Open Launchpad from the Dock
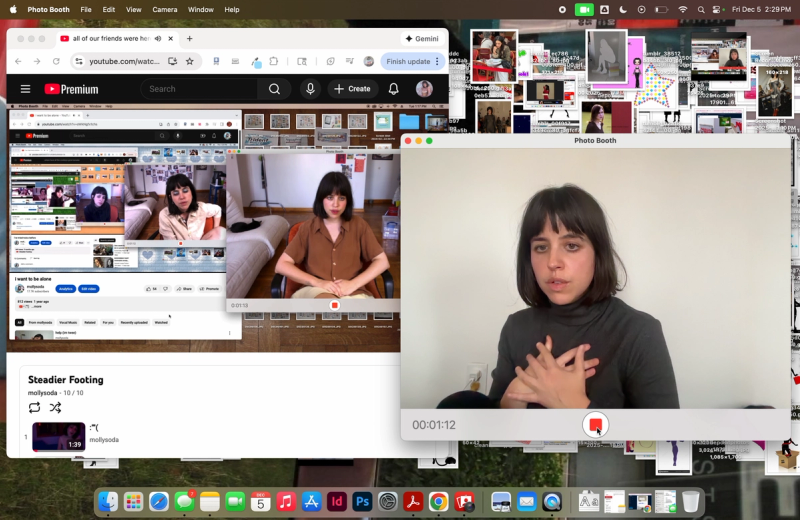 (x=134, y=502)
